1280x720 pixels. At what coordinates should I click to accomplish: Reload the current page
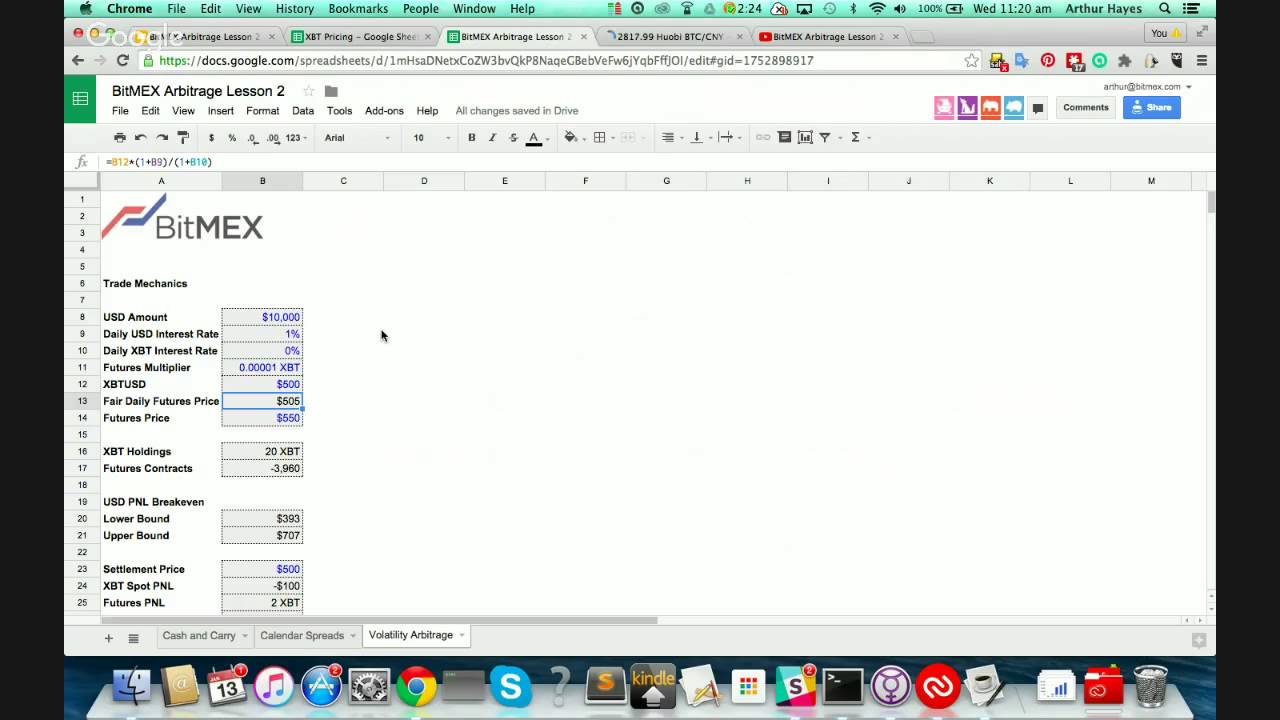pyautogui.click(x=125, y=61)
